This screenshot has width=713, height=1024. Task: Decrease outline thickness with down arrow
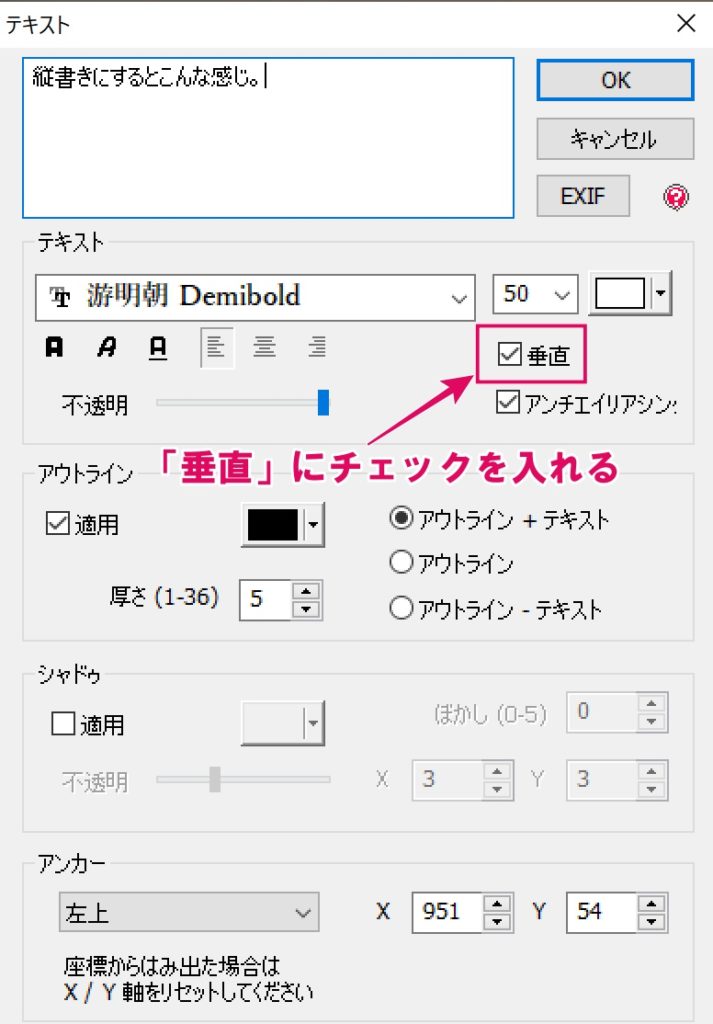306,609
